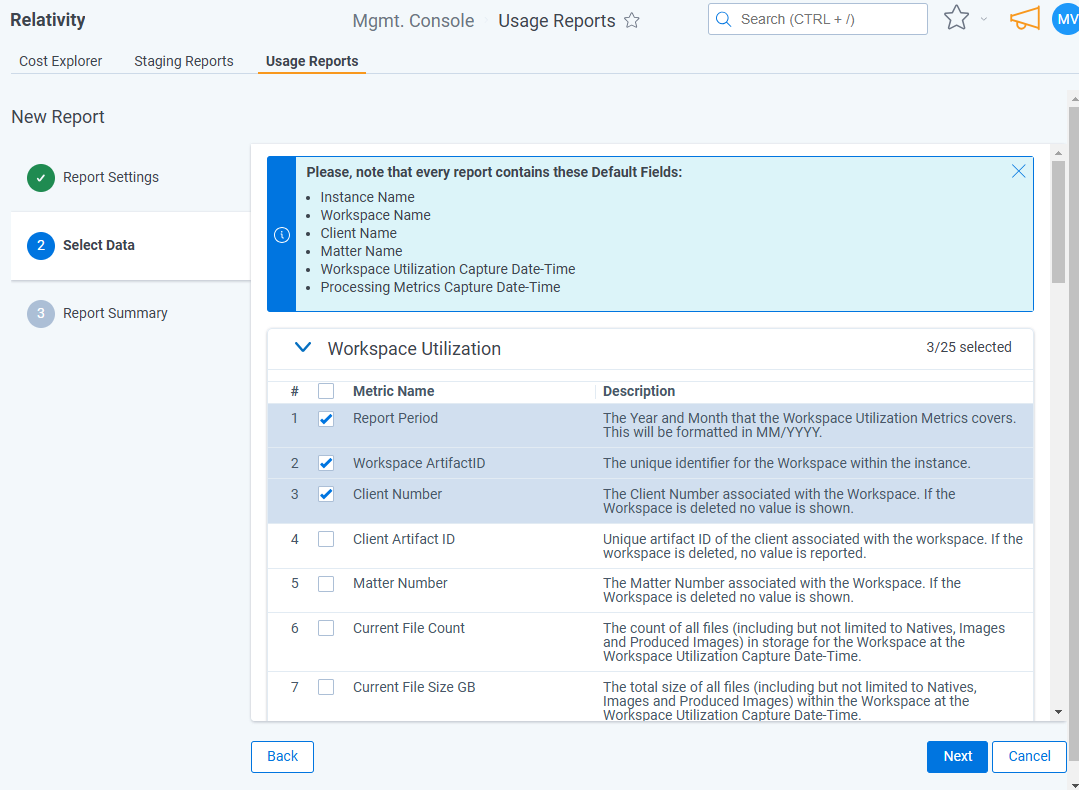Viewport: 1079px width, 790px height.
Task: Click the inner panel scroll-down arrow
Action: 1058,712
